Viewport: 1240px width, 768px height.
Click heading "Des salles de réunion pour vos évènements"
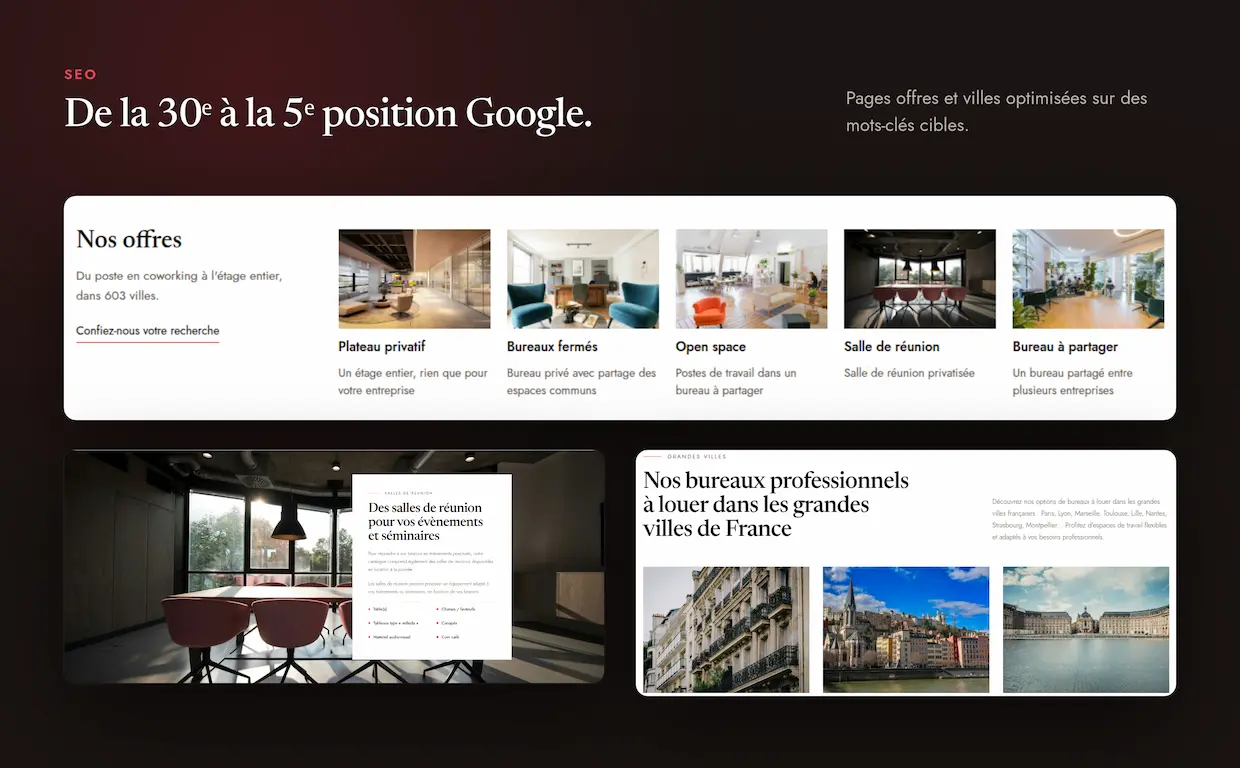(x=425, y=521)
